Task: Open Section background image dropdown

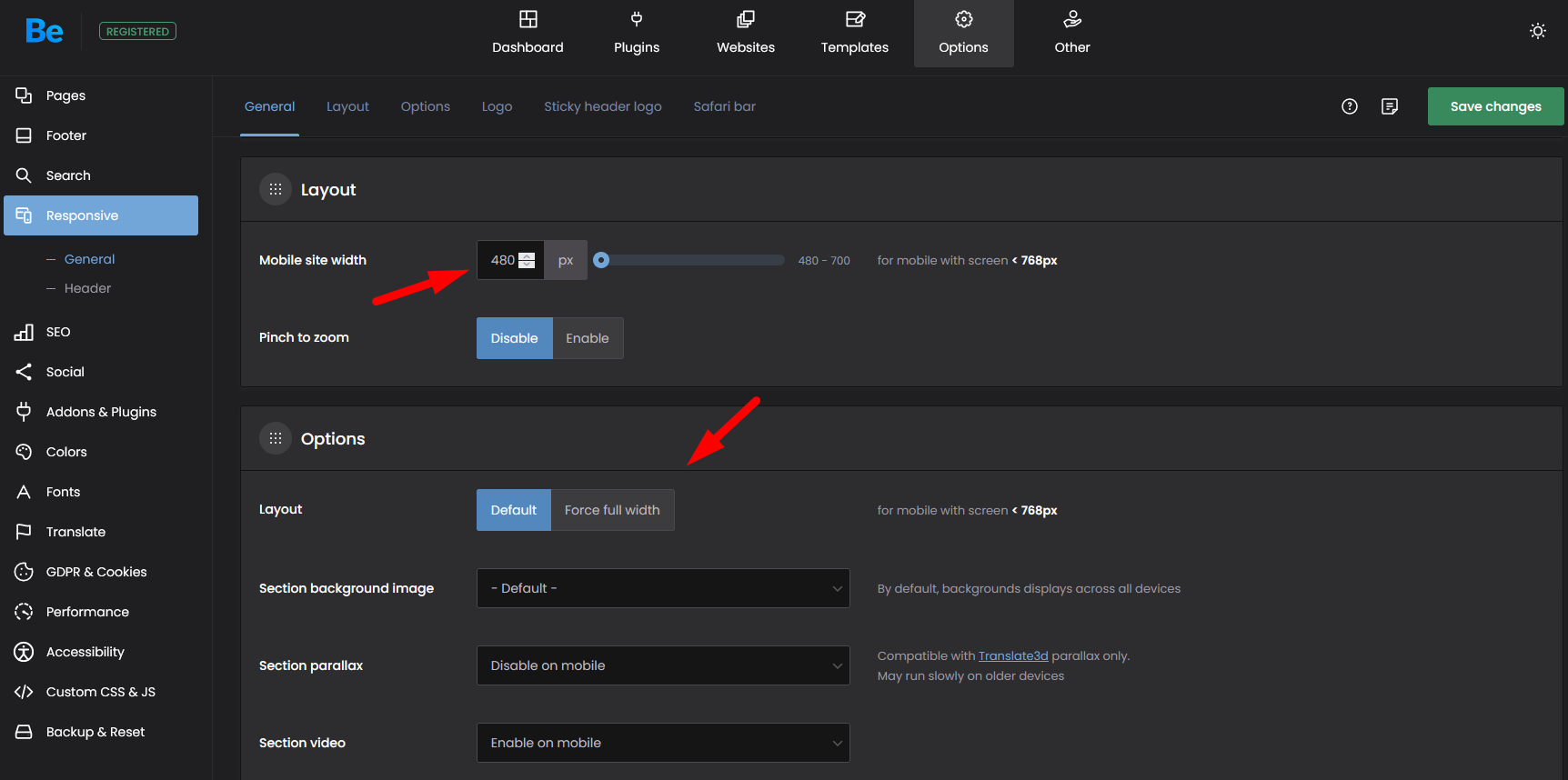Action: tap(663, 588)
